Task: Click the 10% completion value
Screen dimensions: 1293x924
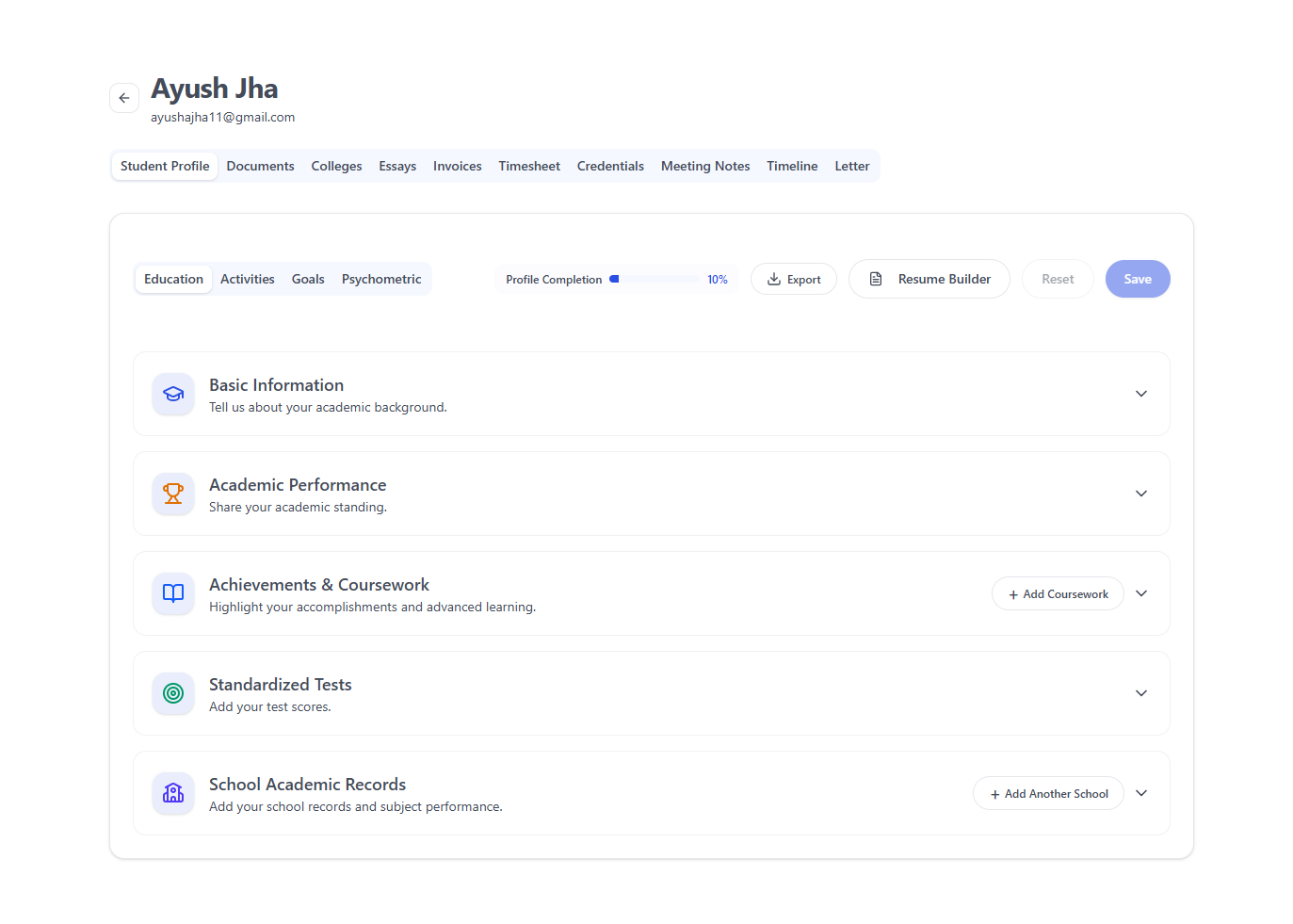Action: pos(718,280)
